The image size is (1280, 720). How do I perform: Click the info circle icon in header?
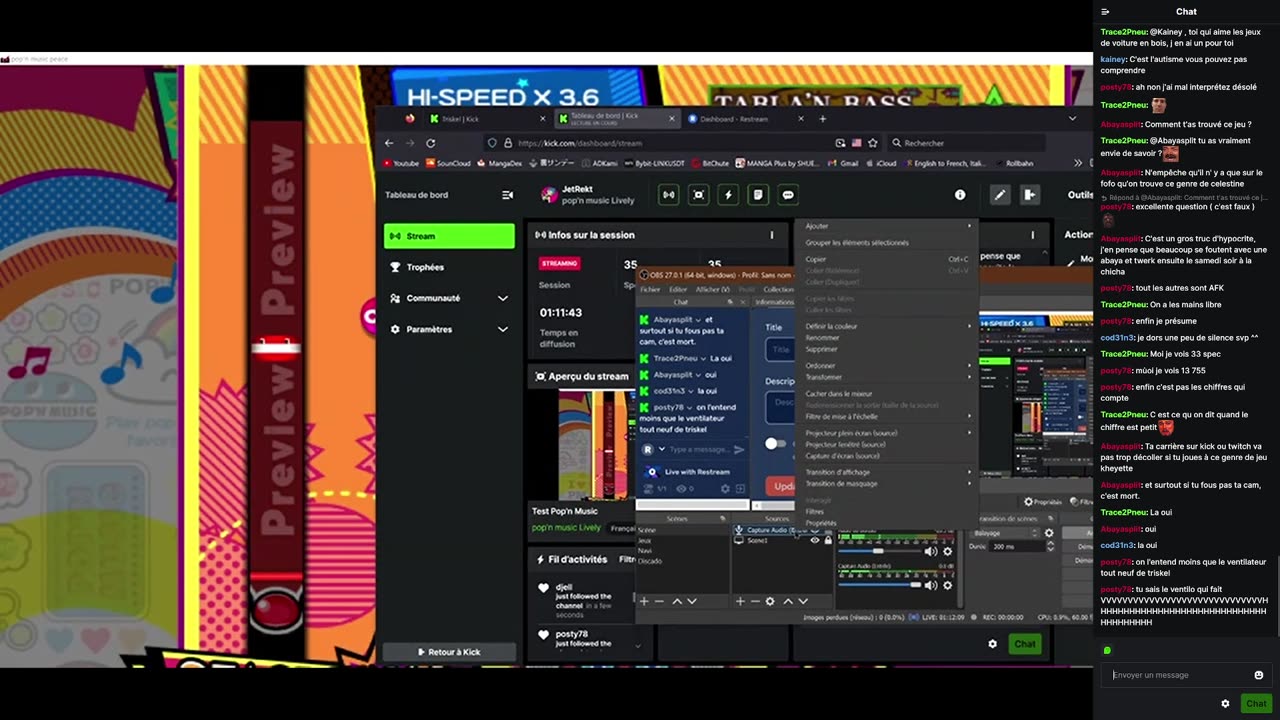[x=960, y=195]
